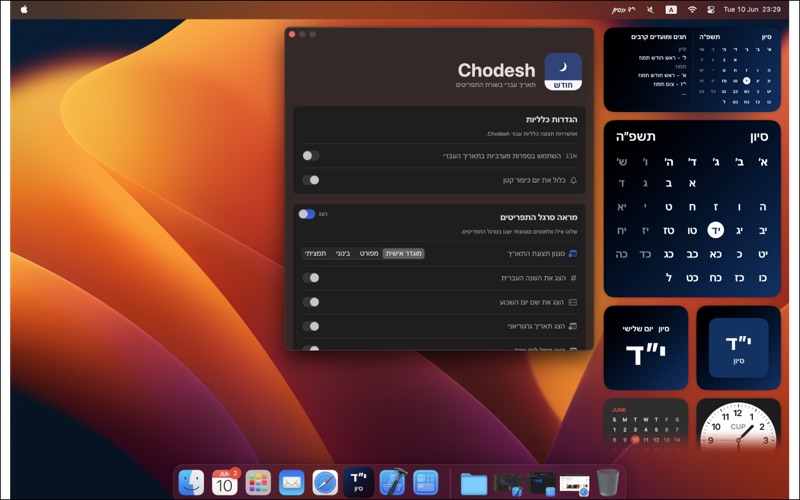
Task: Click the bell icon beside יום כיפור קטן
Action: 573,180
